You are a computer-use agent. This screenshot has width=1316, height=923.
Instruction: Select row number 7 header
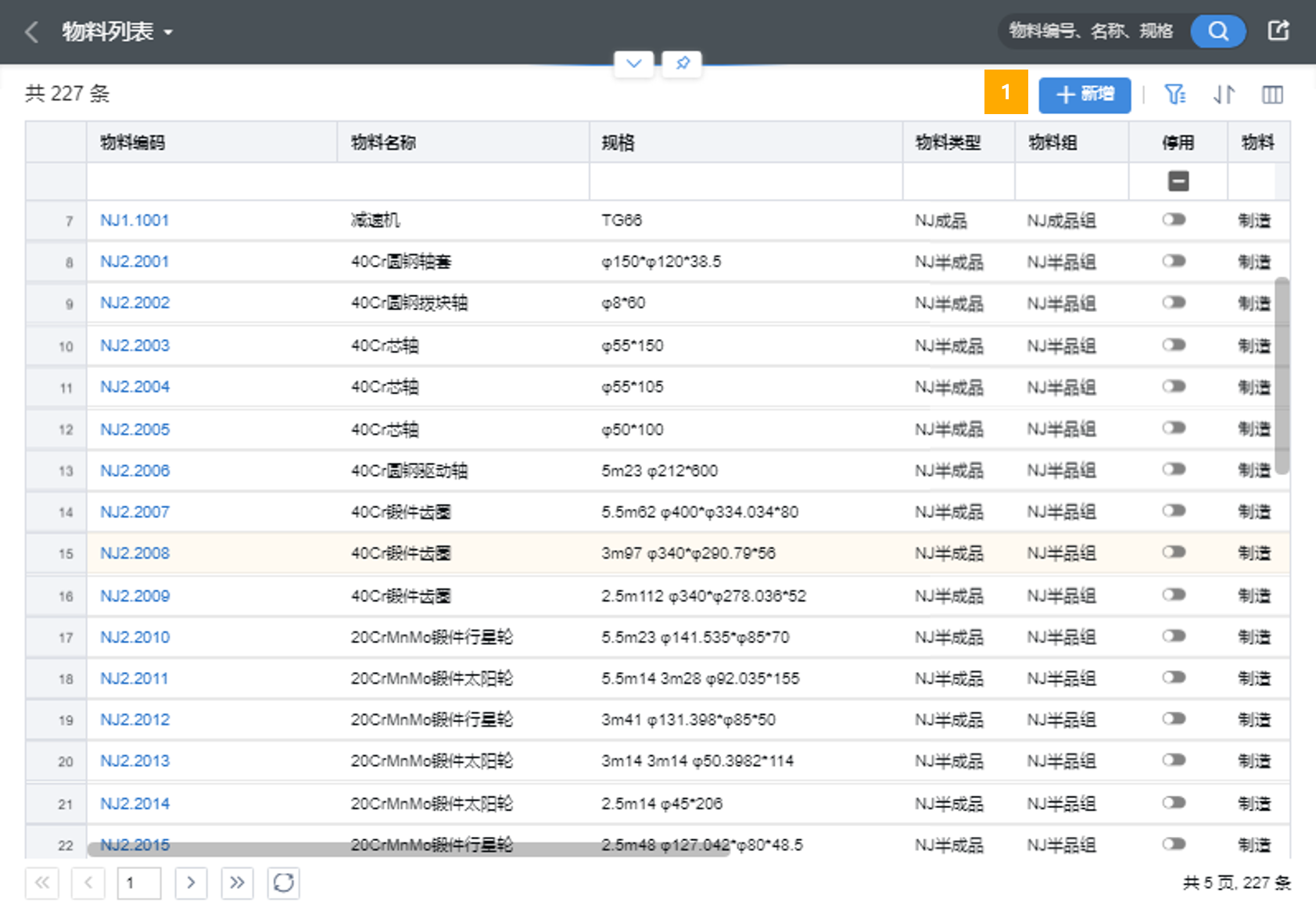pyautogui.click(x=56, y=221)
